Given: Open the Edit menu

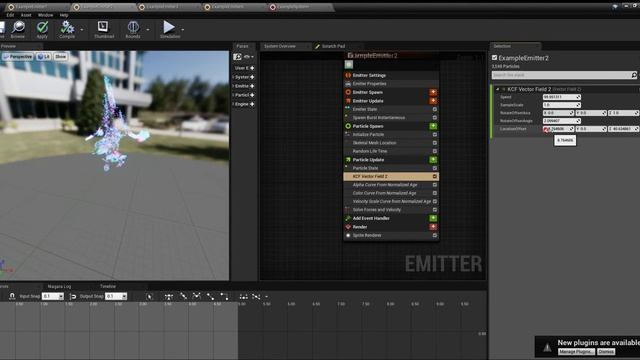Looking at the screenshot, I should tap(10, 15).
